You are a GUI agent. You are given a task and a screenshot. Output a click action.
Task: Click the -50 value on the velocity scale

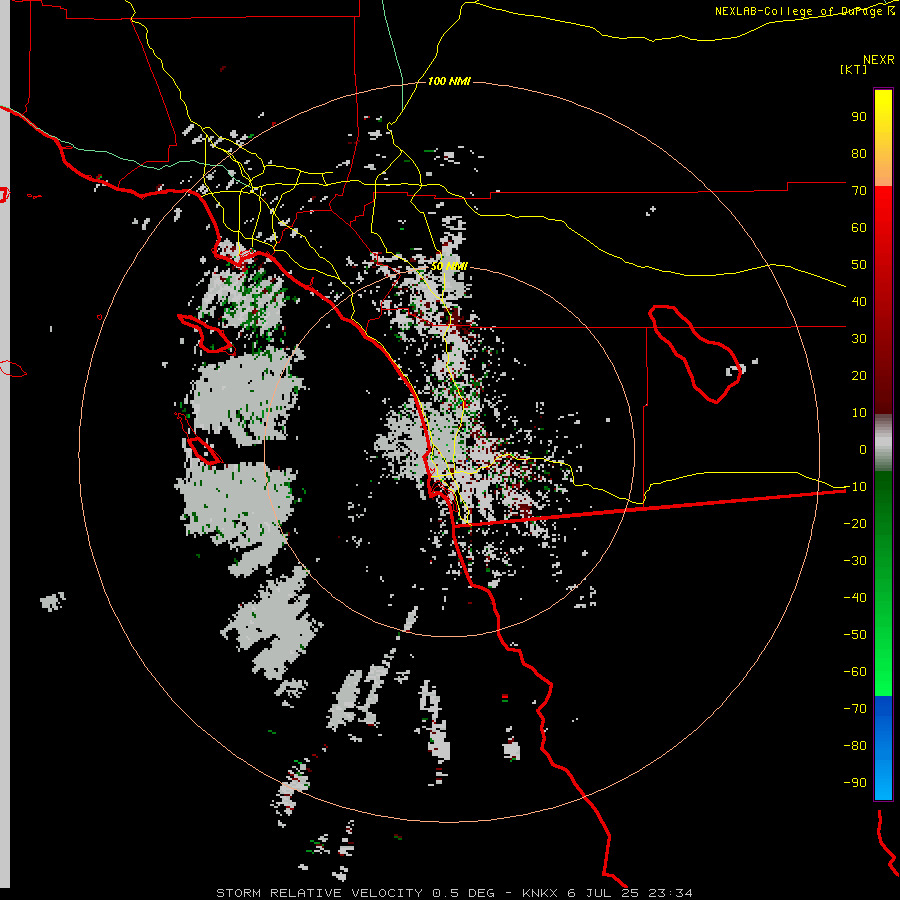click(855, 635)
